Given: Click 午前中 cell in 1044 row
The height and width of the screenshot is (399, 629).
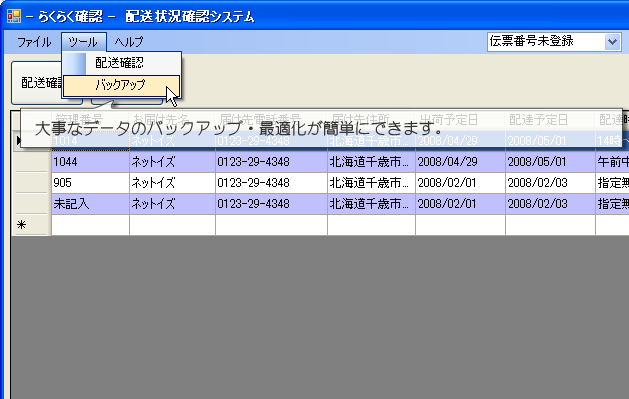Looking at the screenshot, I should point(613,162).
